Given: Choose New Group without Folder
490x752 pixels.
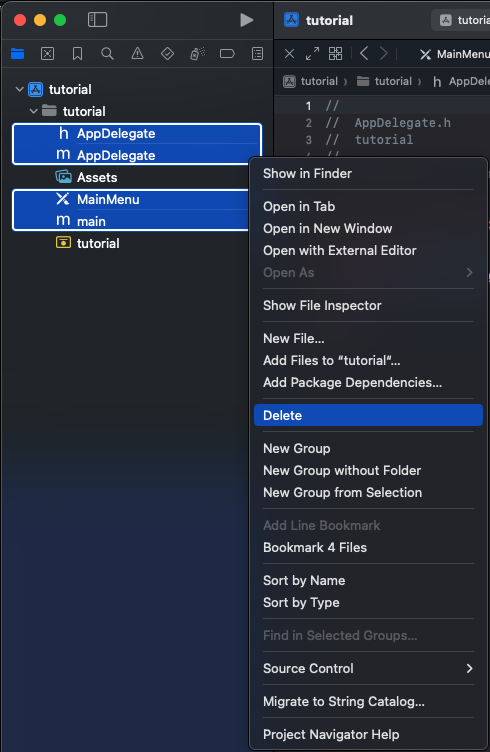Looking at the screenshot, I should click(x=368, y=470).
